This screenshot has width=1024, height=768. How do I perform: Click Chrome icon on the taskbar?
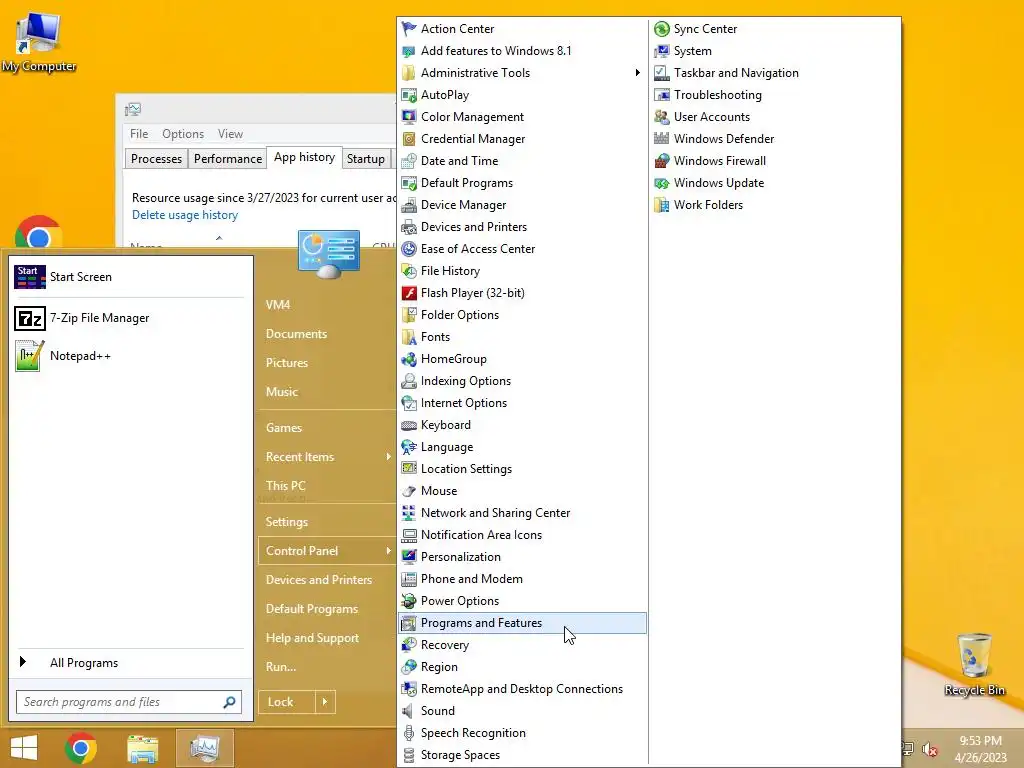click(81, 748)
